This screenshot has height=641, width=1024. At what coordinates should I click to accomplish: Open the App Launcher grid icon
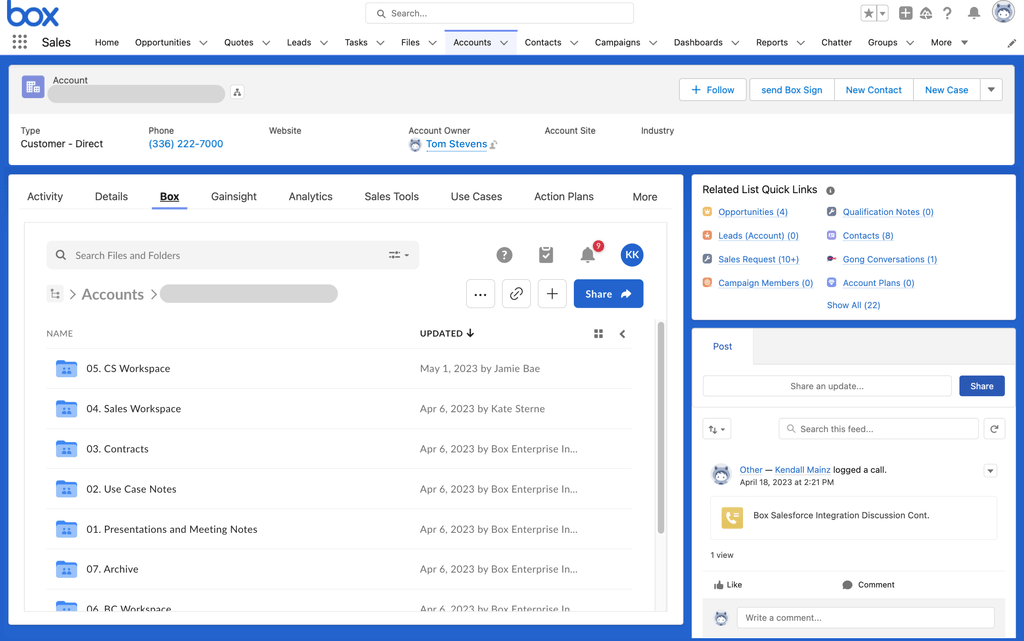click(20, 42)
